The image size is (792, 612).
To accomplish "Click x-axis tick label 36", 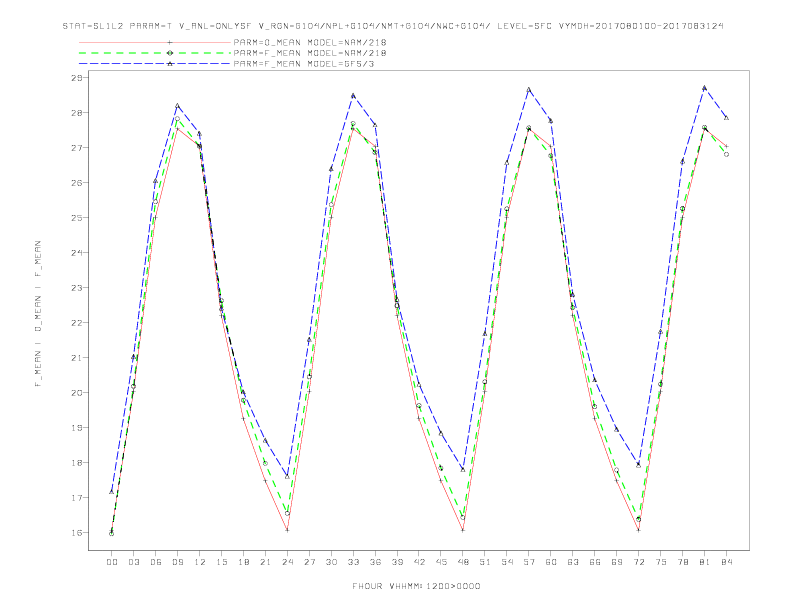I will pos(375,562).
